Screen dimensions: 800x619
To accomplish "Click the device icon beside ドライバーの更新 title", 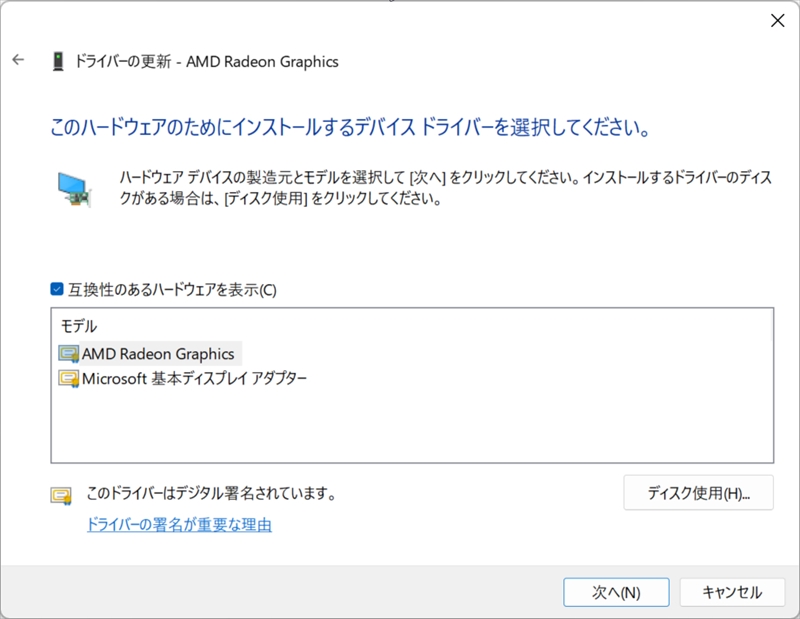I will pyautogui.click(x=58, y=61).
